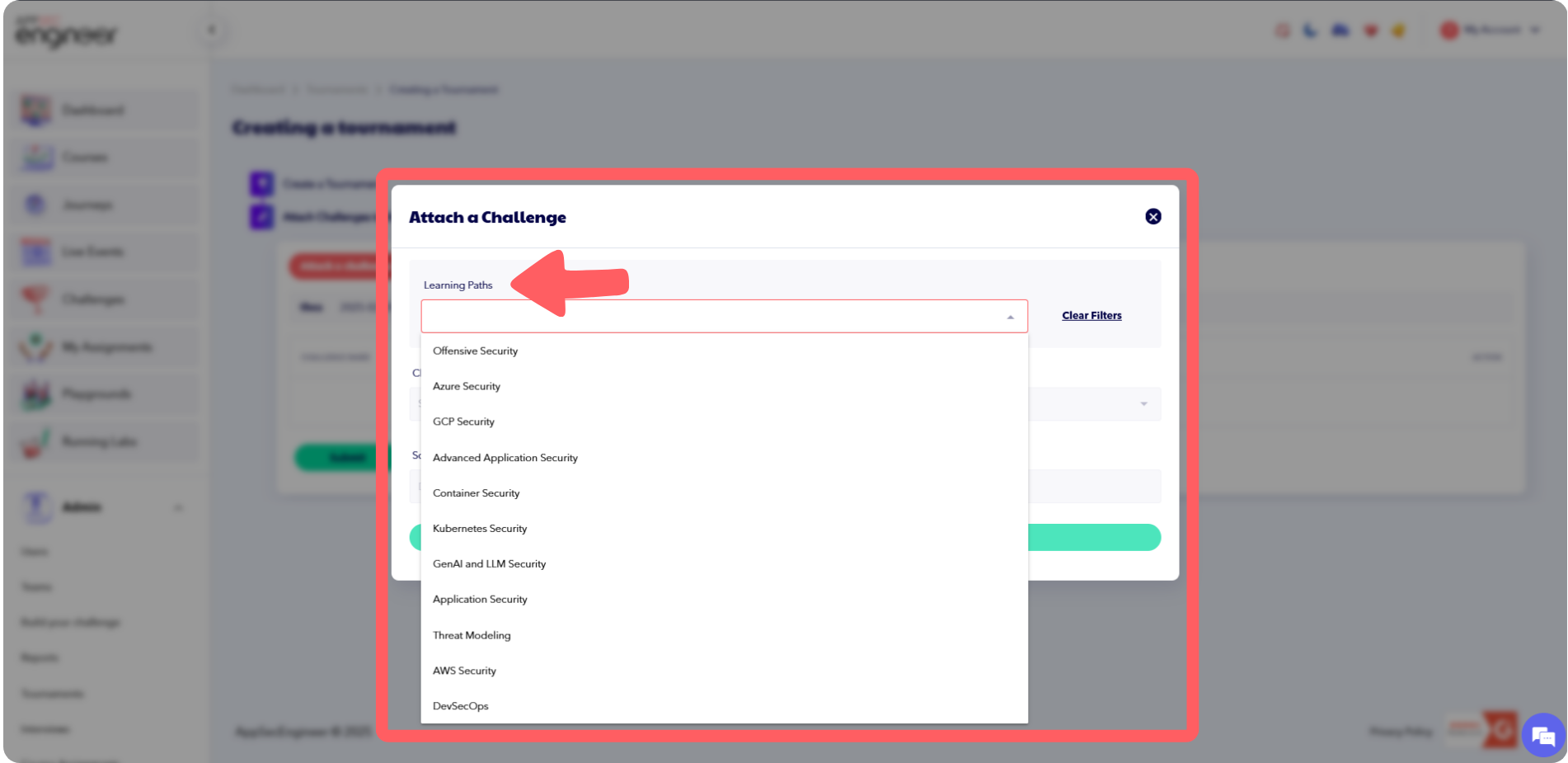
Task: Click the Running Labs sidebar icon
Action: pos(35,441)
